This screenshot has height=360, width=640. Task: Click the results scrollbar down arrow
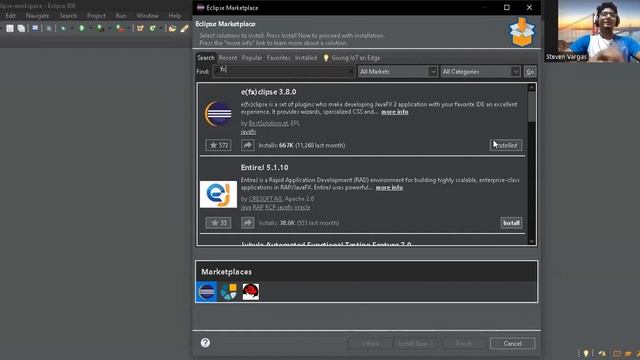531,241
